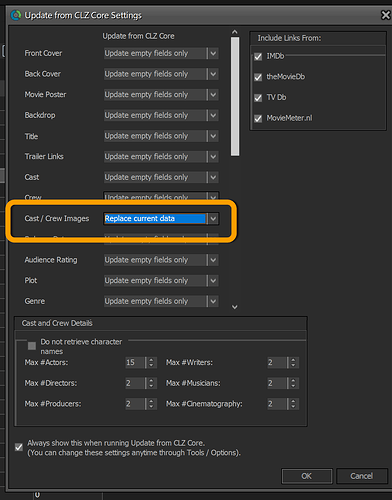Click the Max #Producers value field
392x500 pixels.
135,404
